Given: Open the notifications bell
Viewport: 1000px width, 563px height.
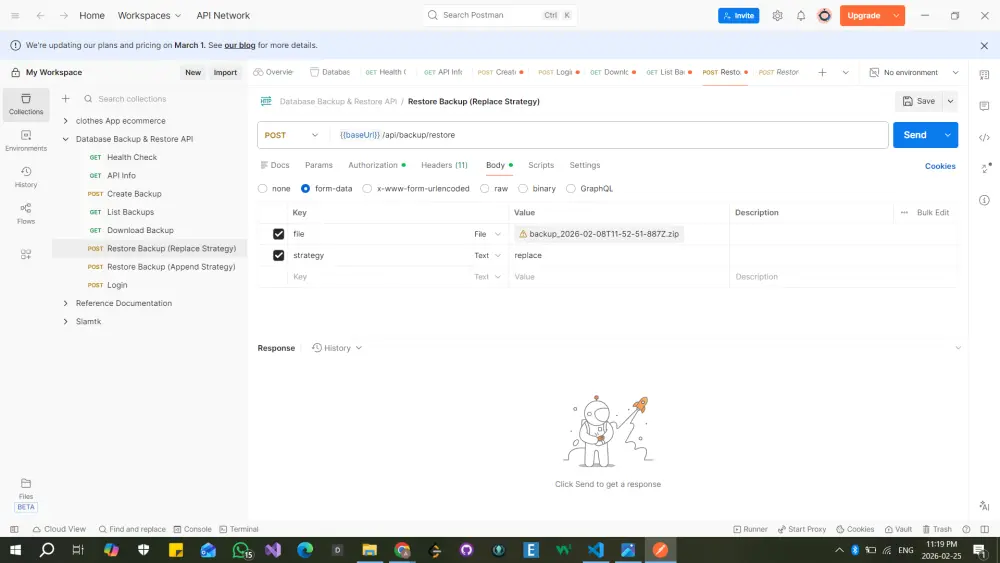Looking at the screenshot, I should [801, 16].
